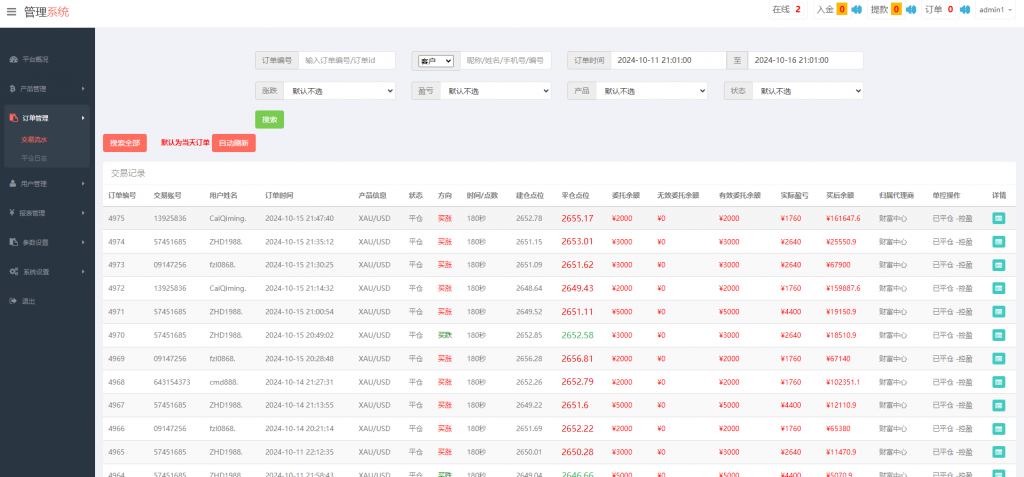Image resolution: width=1024 pixels, height=477 pixels.
Task: Click the 入金 count badge
Action: click(x=842, y=10)
